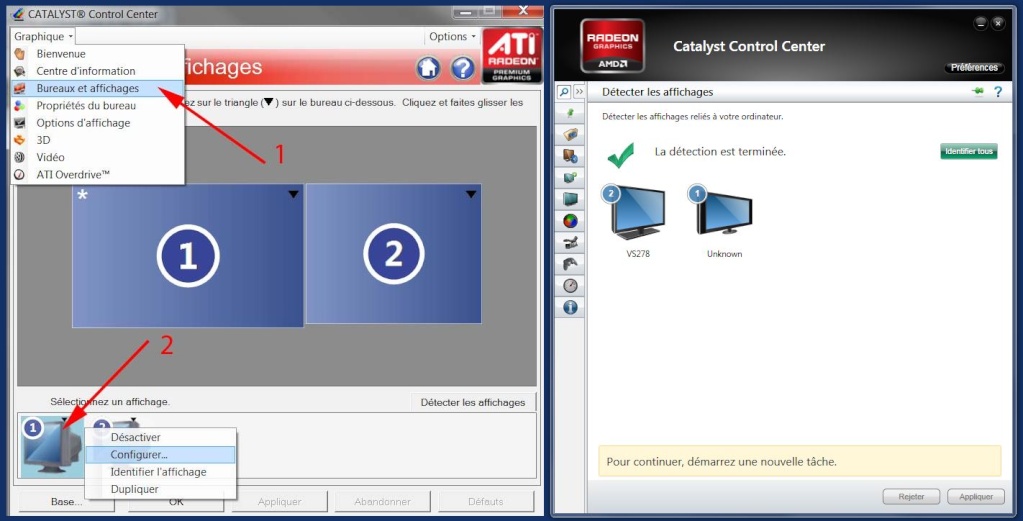Open the Graphique dropdown menu
The image size is (1023, 521).
click(x=44, y=37)
